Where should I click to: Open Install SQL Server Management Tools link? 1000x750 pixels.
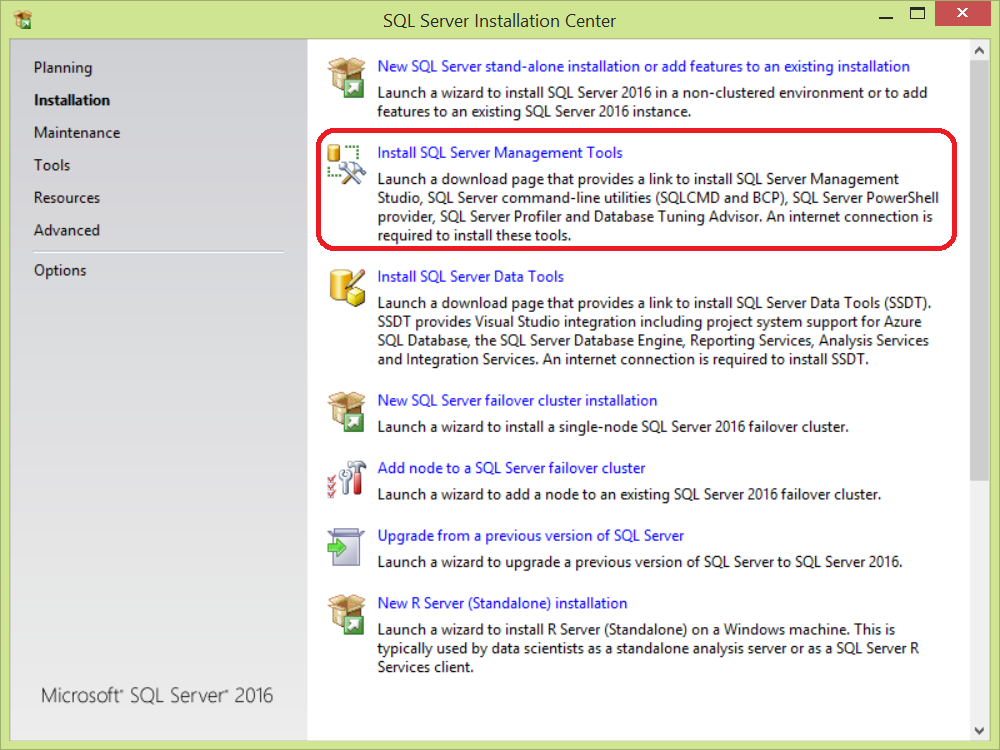(x=500, y=152)
